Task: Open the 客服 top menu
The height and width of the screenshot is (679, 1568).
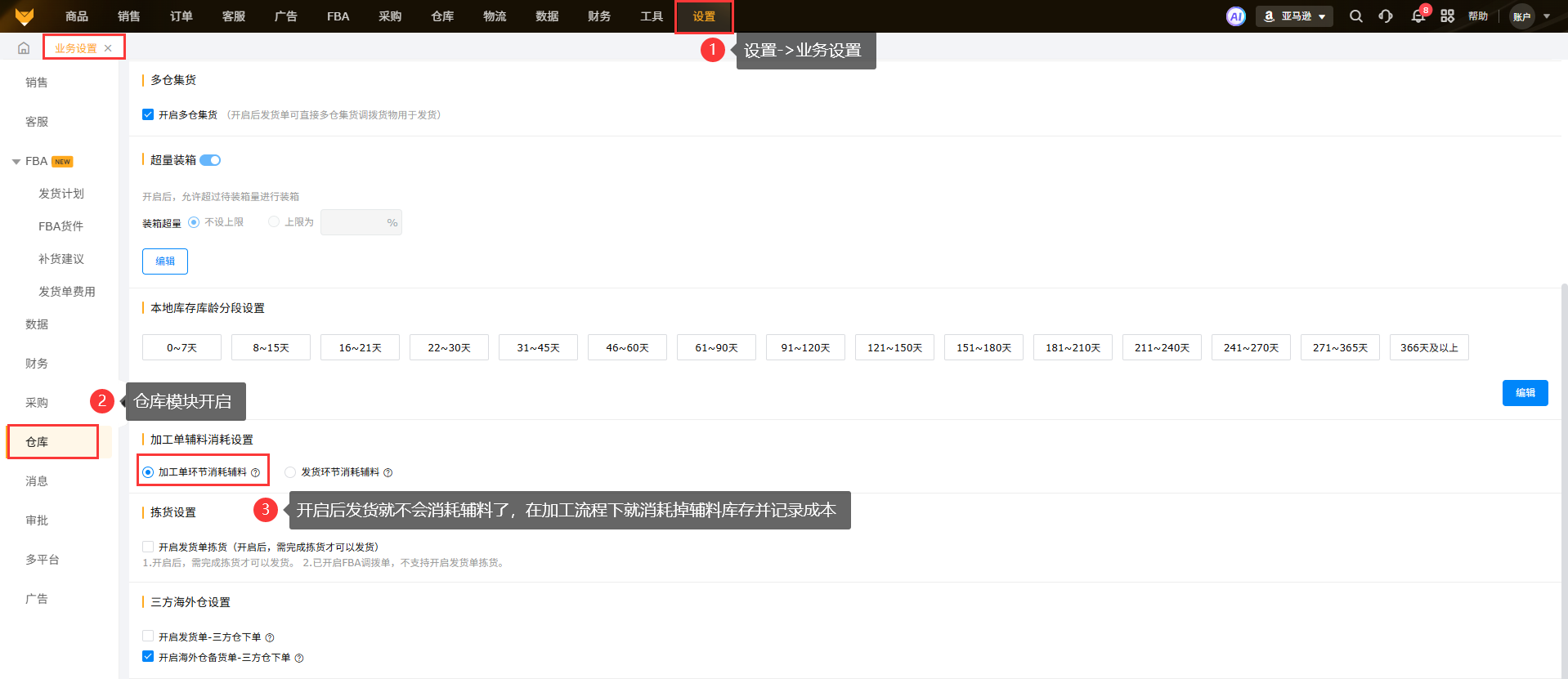Action: (234, 16)
